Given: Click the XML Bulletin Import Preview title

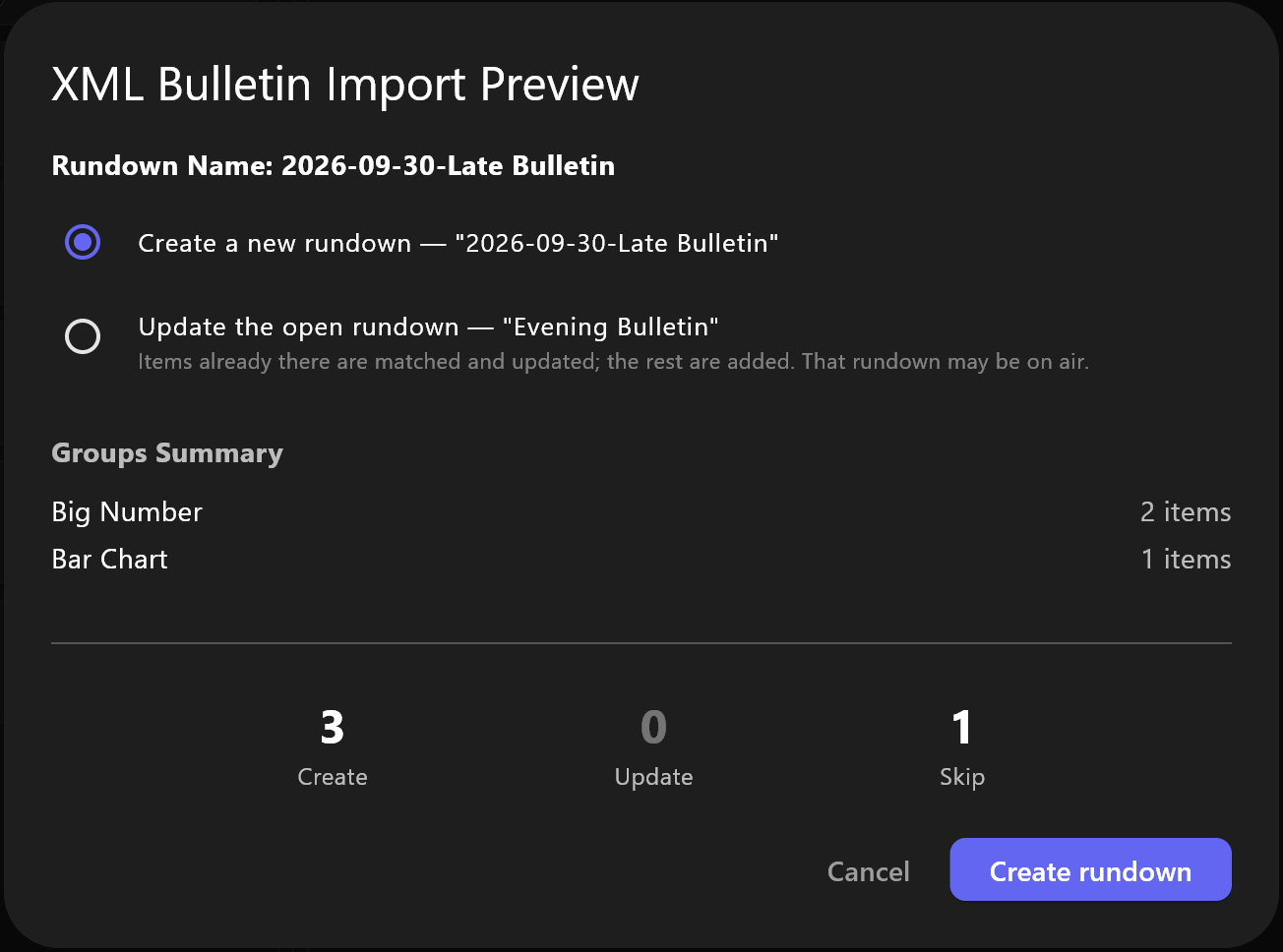Looking at the screenshot, I should [345, 85].
